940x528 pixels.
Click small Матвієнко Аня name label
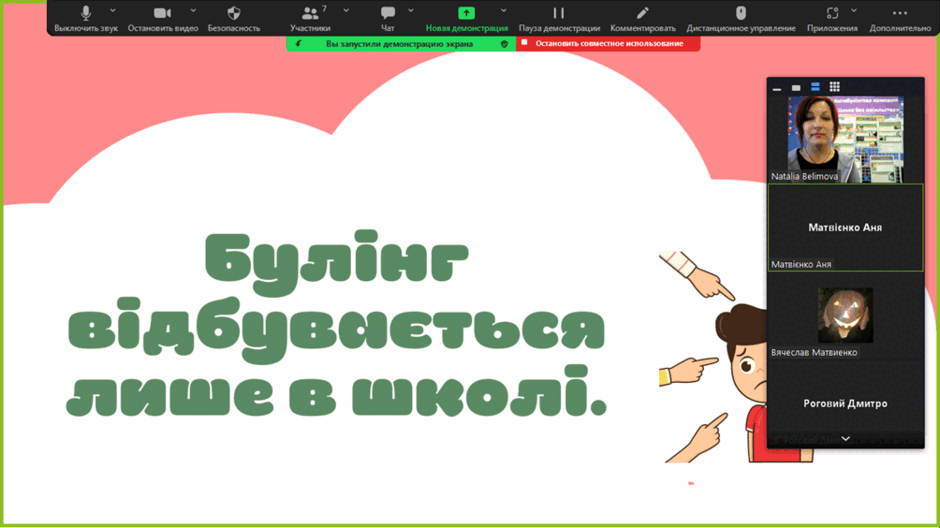pyautogui.click(x=801, y=264)
